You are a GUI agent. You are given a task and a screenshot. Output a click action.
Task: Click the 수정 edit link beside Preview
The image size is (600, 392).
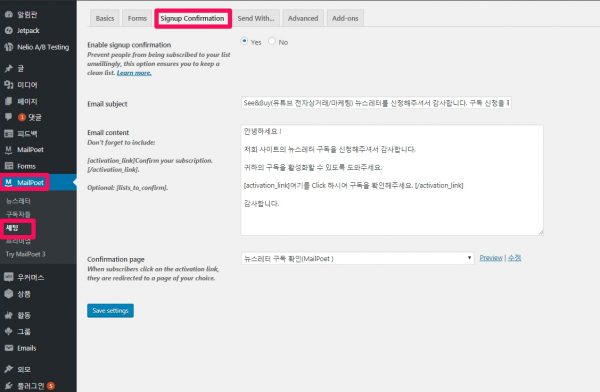point(514,258)
